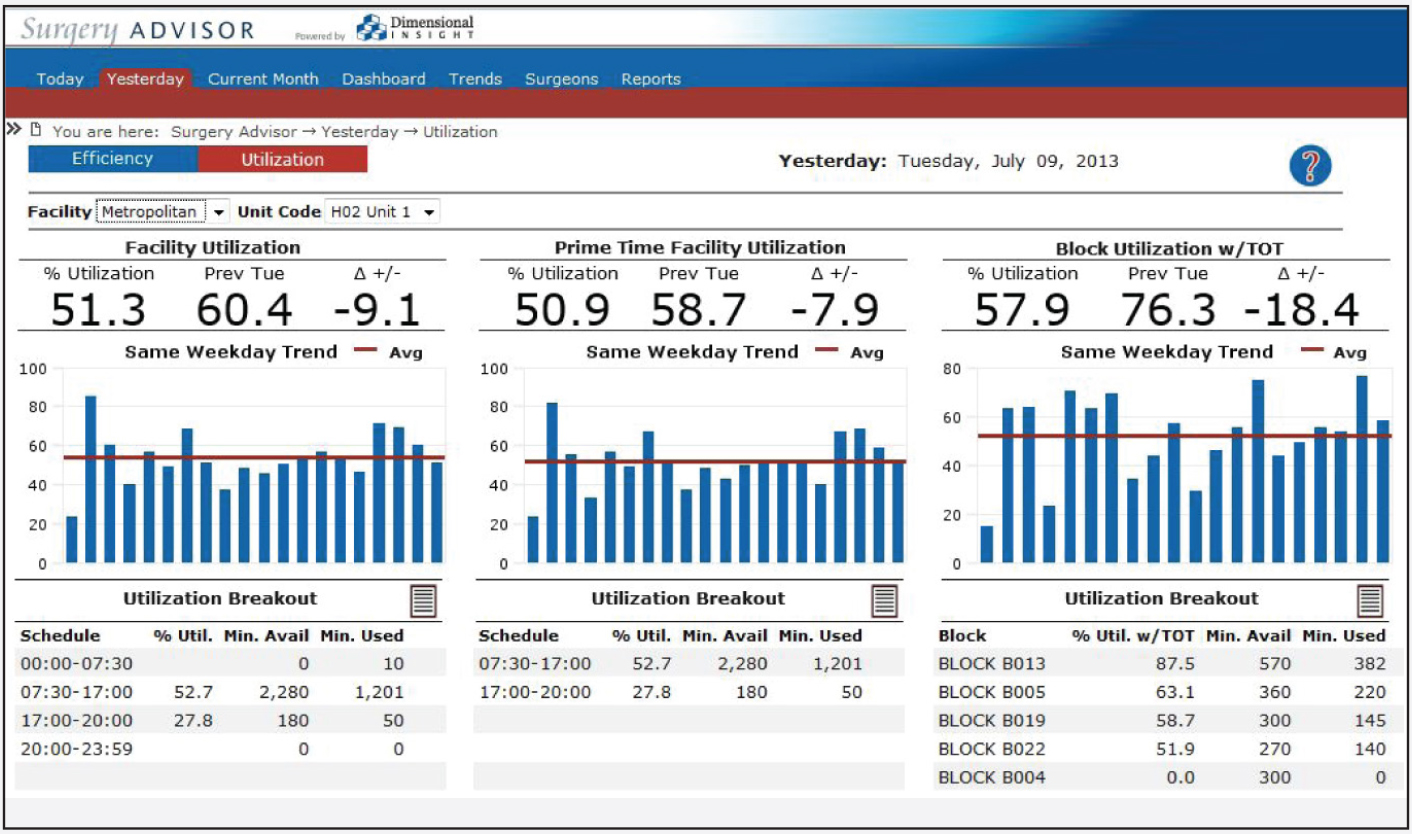This screenshot has height=834, width=1412.
Task: Open Facility Utilization breakout report icon
Action: (x=424, y=600)
